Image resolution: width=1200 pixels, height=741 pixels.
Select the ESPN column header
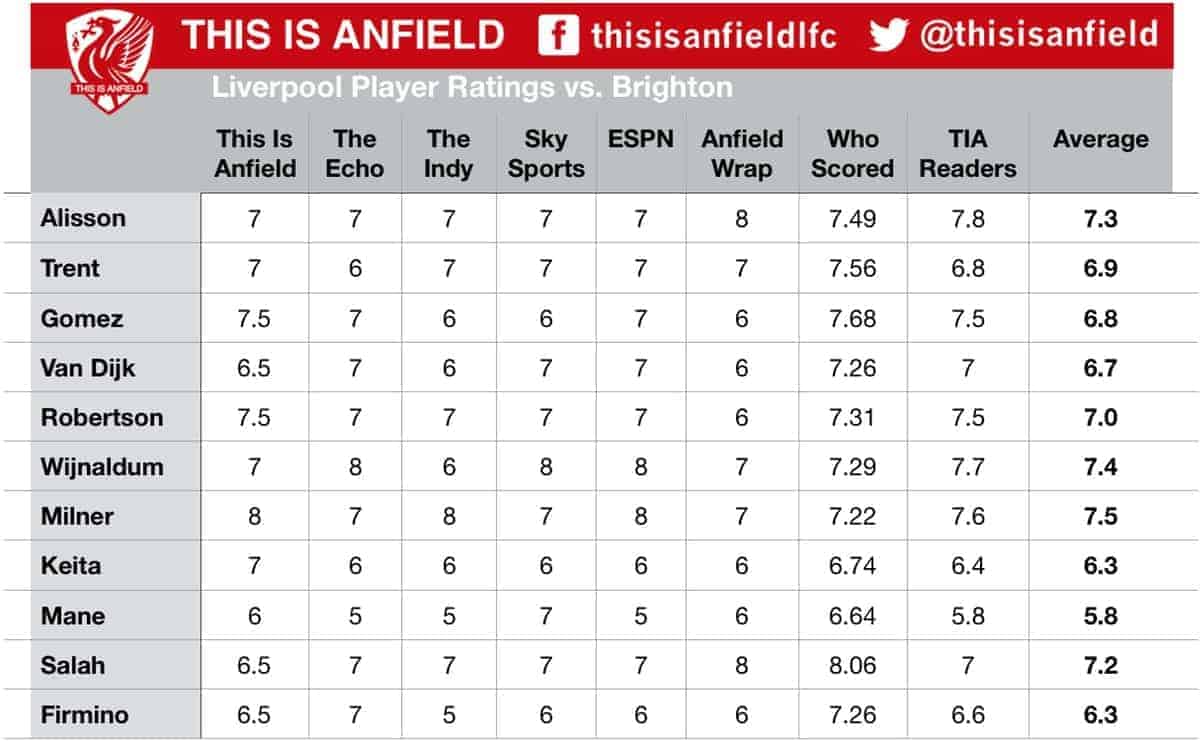point(640,140)
